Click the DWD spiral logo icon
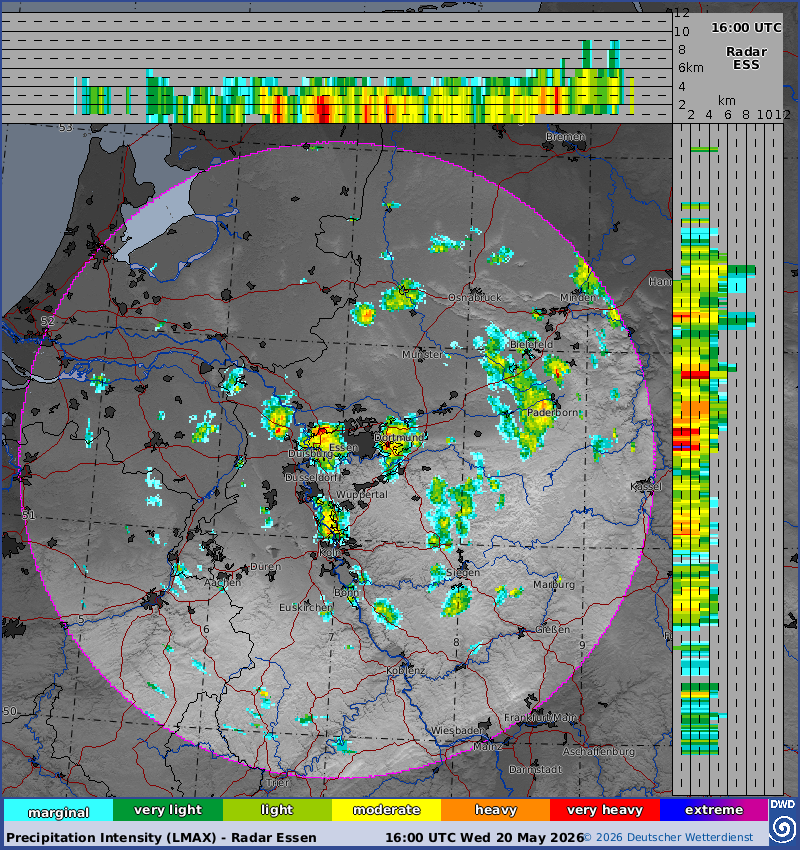The height and width of the screenshot is (850, 800). tap(783, 828)
